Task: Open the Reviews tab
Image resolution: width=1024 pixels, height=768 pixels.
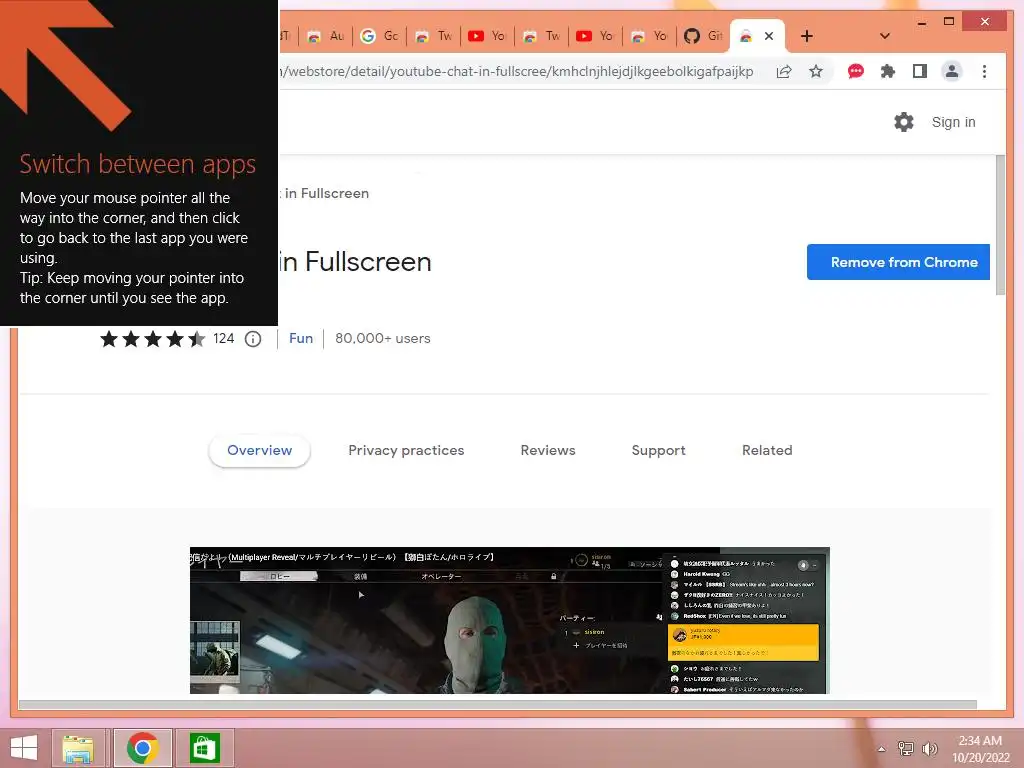Action: pyautogui.click(x=548, y=451)
